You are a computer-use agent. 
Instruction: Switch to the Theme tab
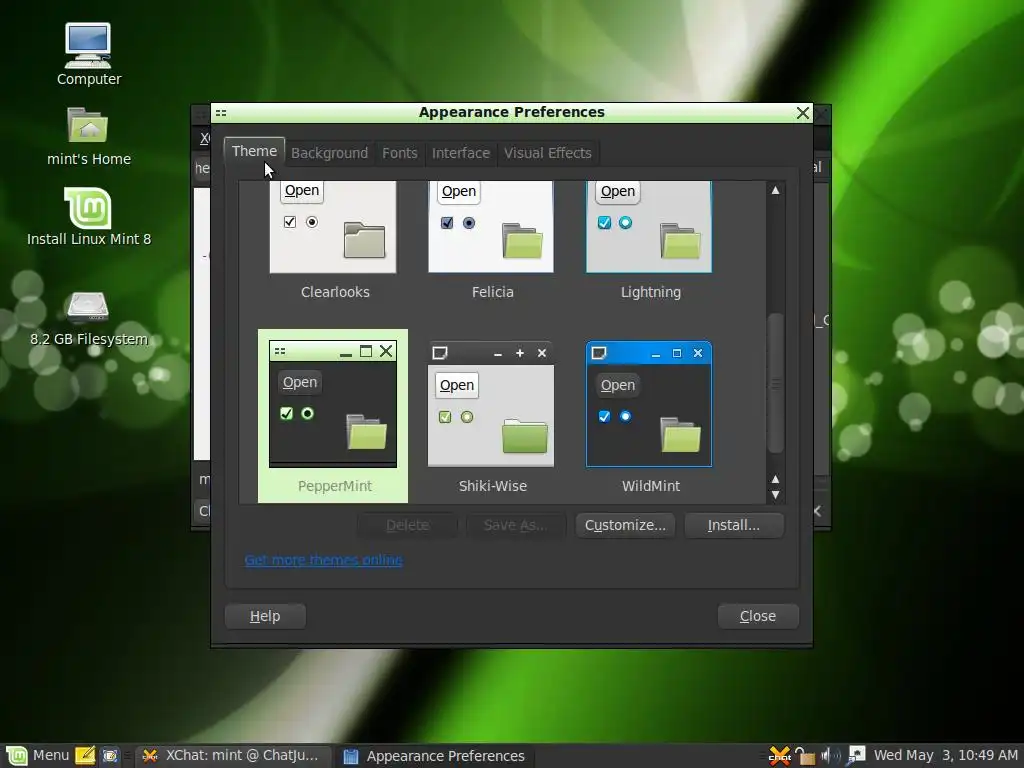click(254, 152)
